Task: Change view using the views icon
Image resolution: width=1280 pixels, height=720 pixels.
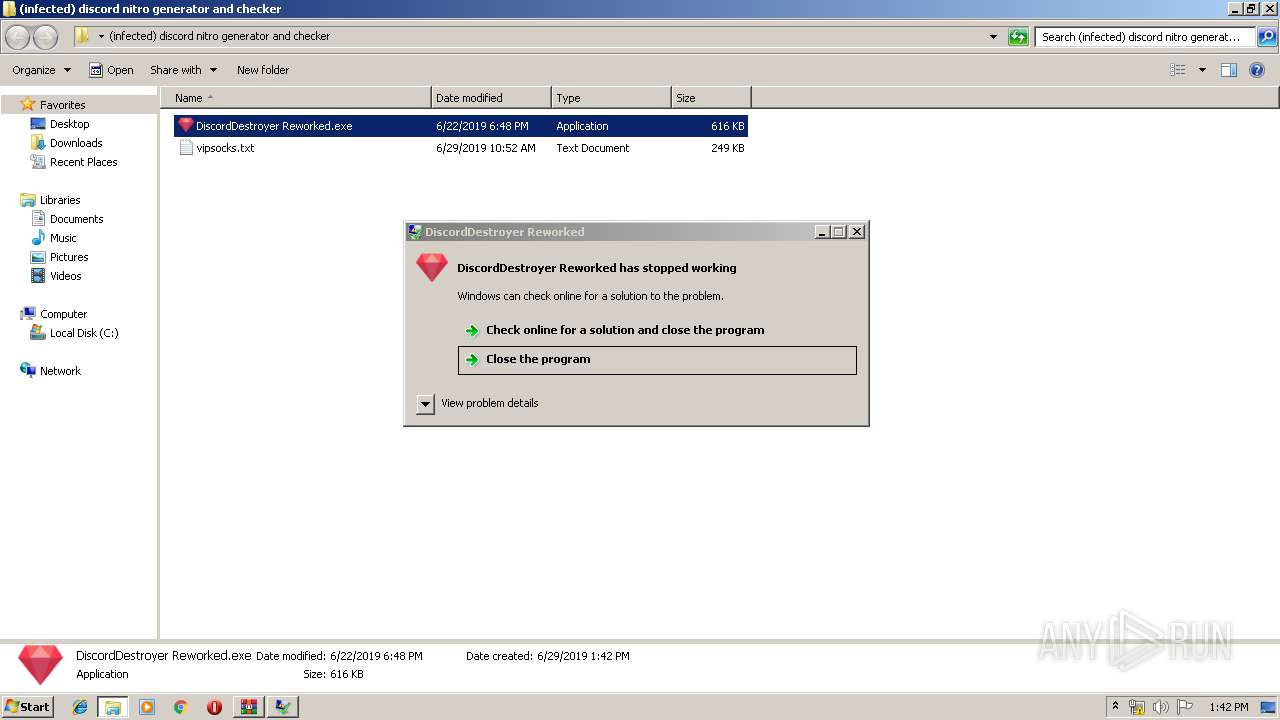Action: click(x=1178, y=70)
